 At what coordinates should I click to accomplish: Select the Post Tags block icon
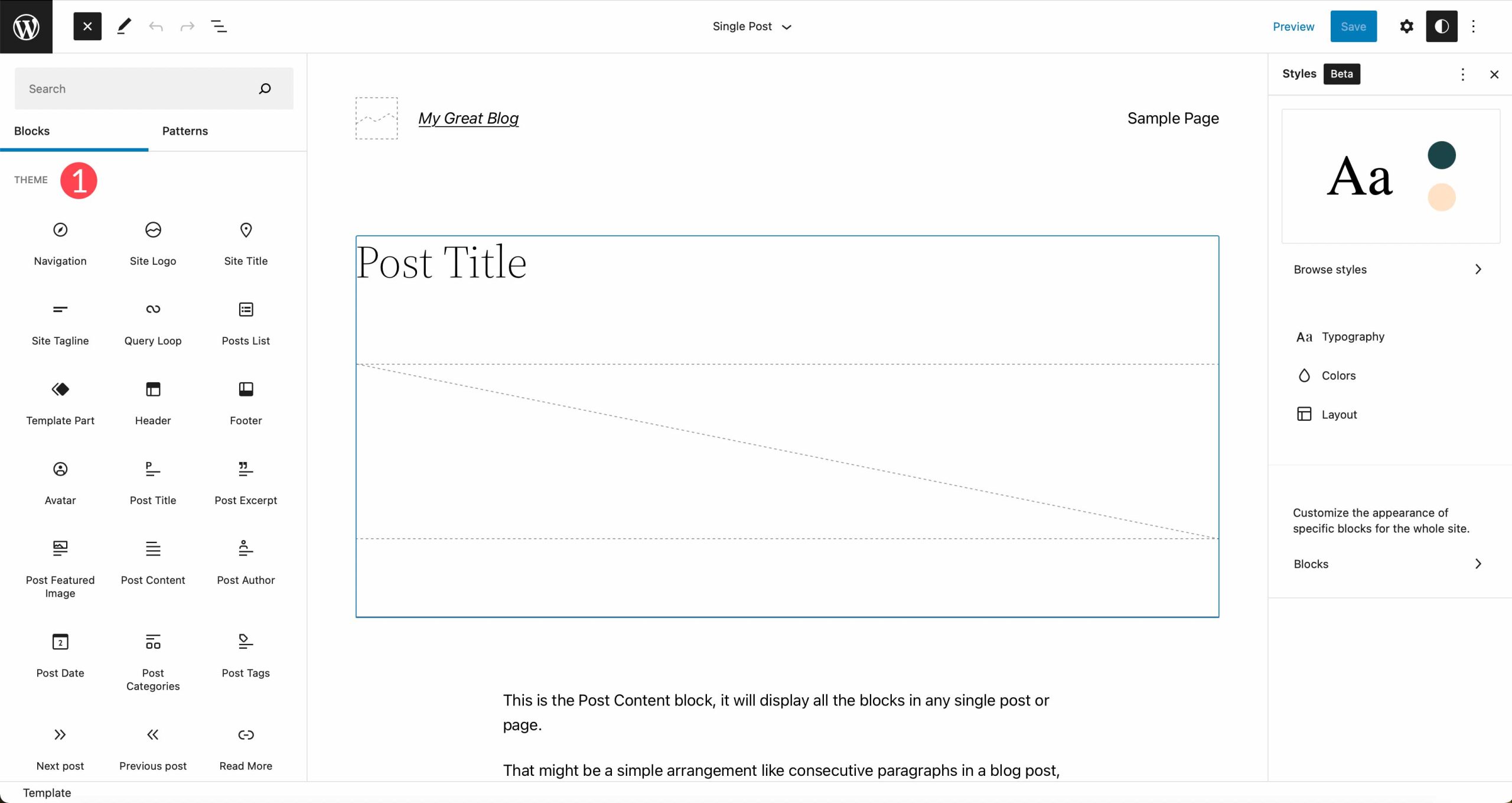(x=245, y=641)
